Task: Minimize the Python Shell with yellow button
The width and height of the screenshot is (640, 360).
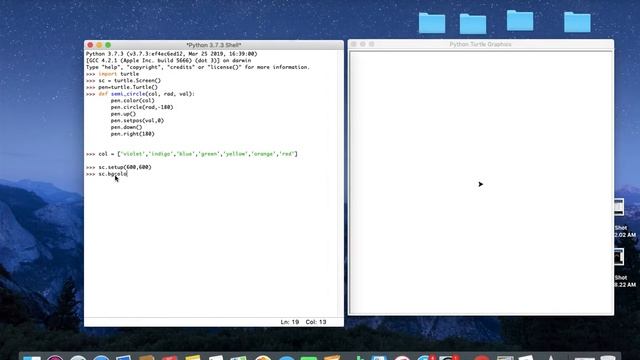Action: pyautogui.click(x=99, y=45)
